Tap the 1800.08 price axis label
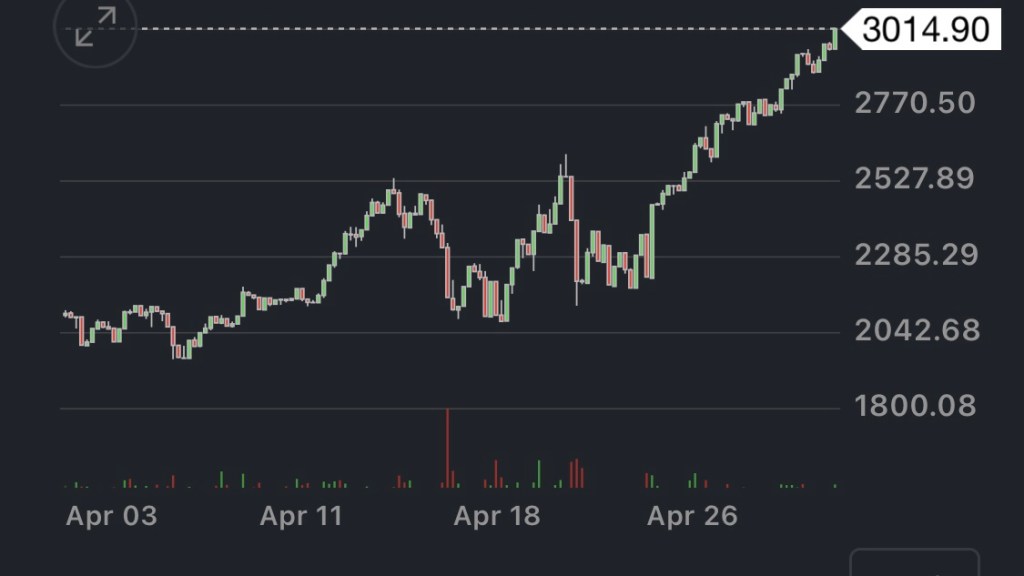1024x576 pixels. pos(914,407)
